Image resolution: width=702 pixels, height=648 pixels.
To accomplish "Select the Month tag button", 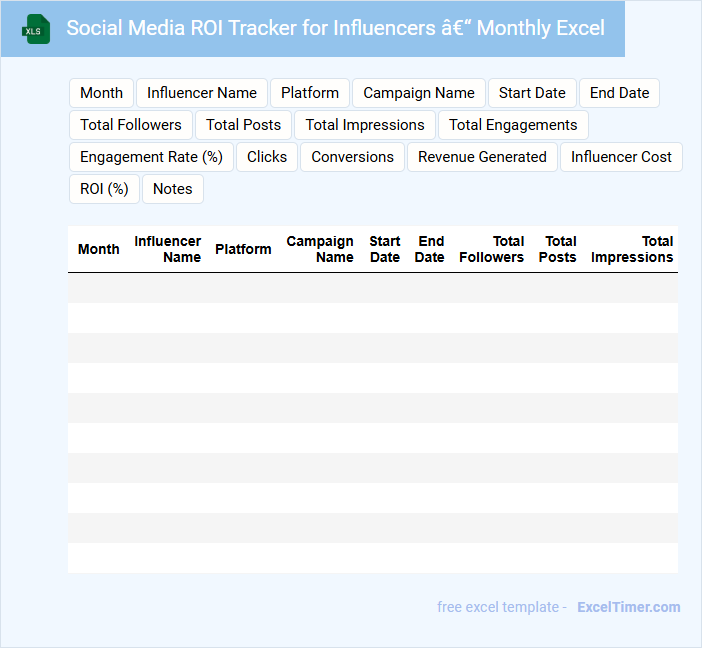I will coord(101,93).
